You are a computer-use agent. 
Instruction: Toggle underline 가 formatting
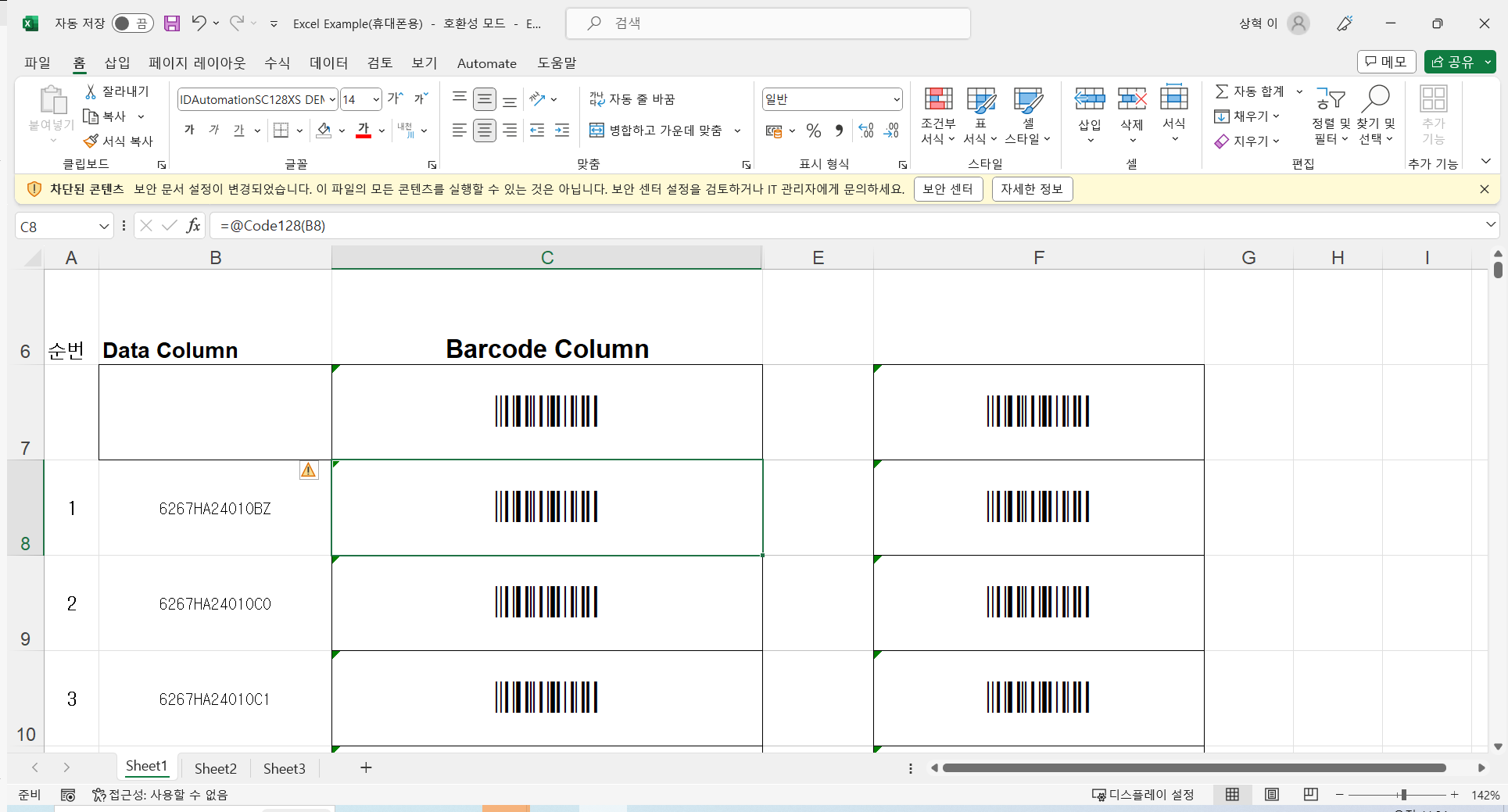click(239, 131)
